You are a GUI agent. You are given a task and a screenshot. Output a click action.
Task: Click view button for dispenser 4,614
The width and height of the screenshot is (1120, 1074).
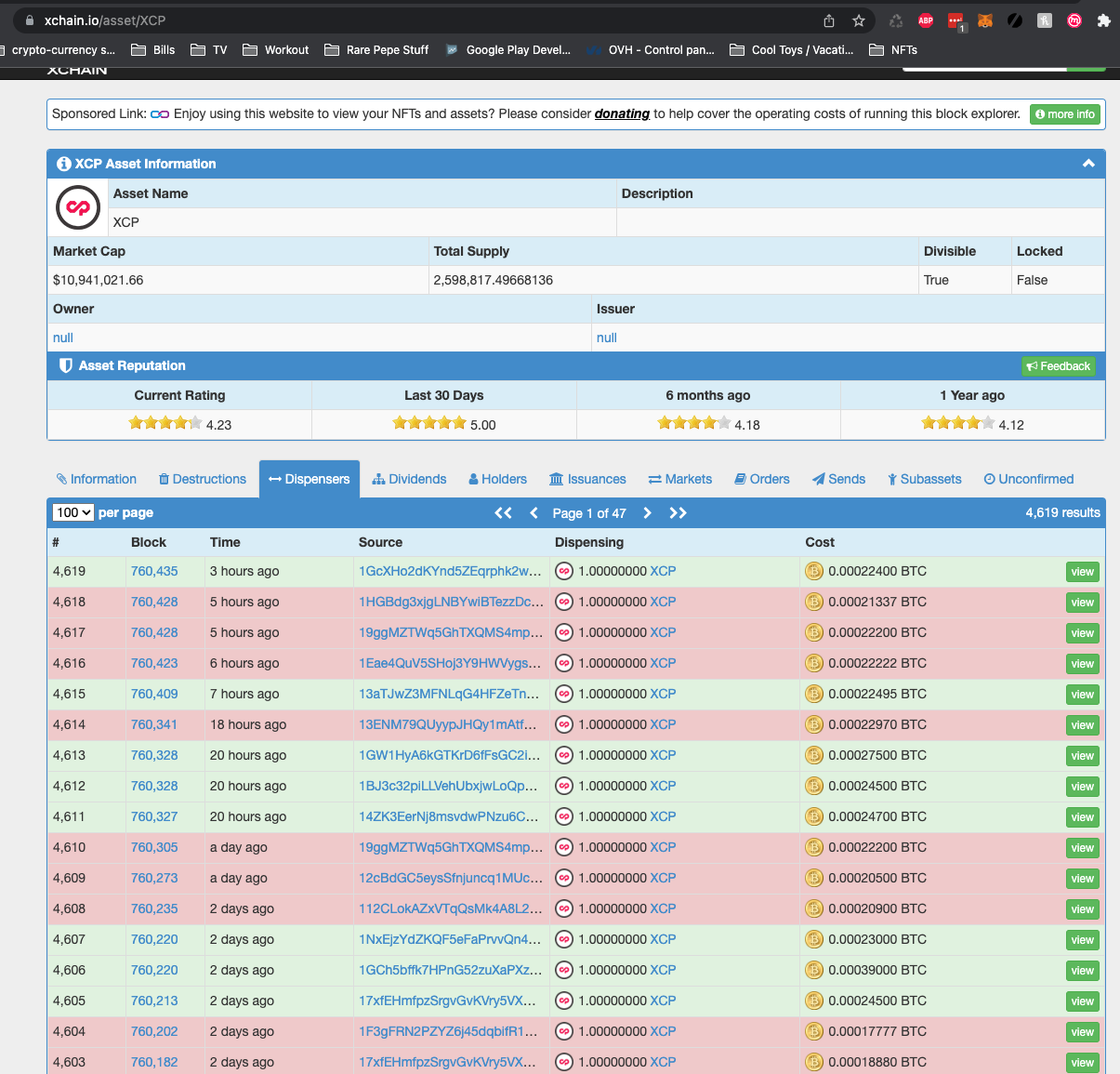click(x=1082, y=725)
